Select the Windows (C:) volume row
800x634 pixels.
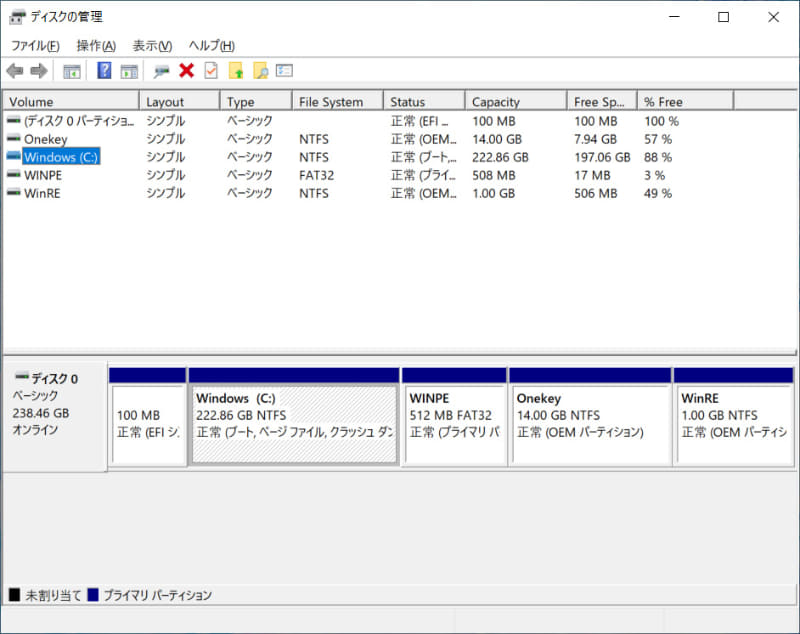pos(61,157)
